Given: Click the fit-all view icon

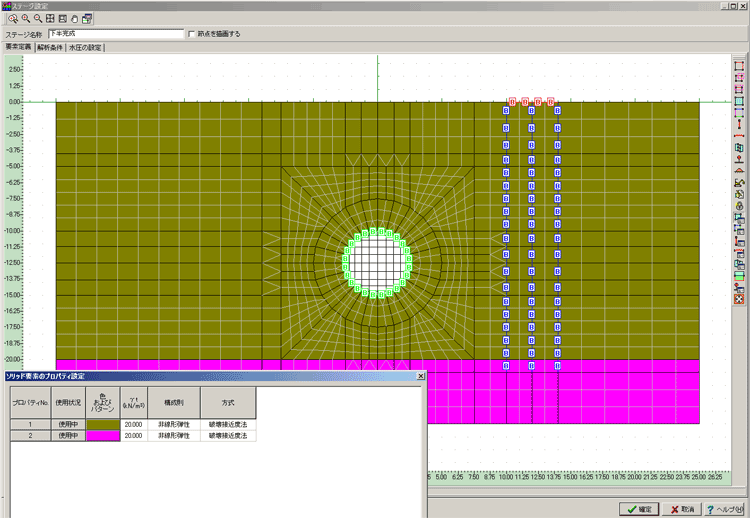Looking at the screenshot, I should tap(50, 19).
